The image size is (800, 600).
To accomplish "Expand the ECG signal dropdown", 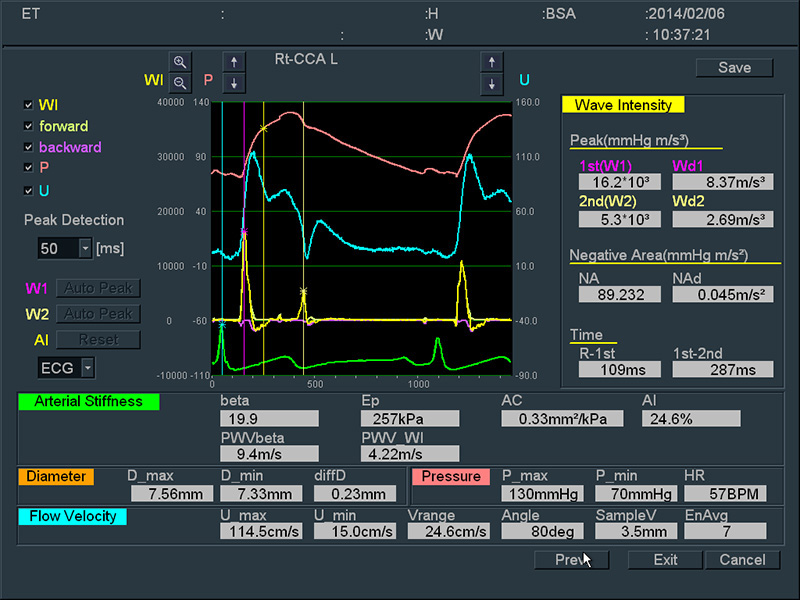I will [x=88, y=368].
